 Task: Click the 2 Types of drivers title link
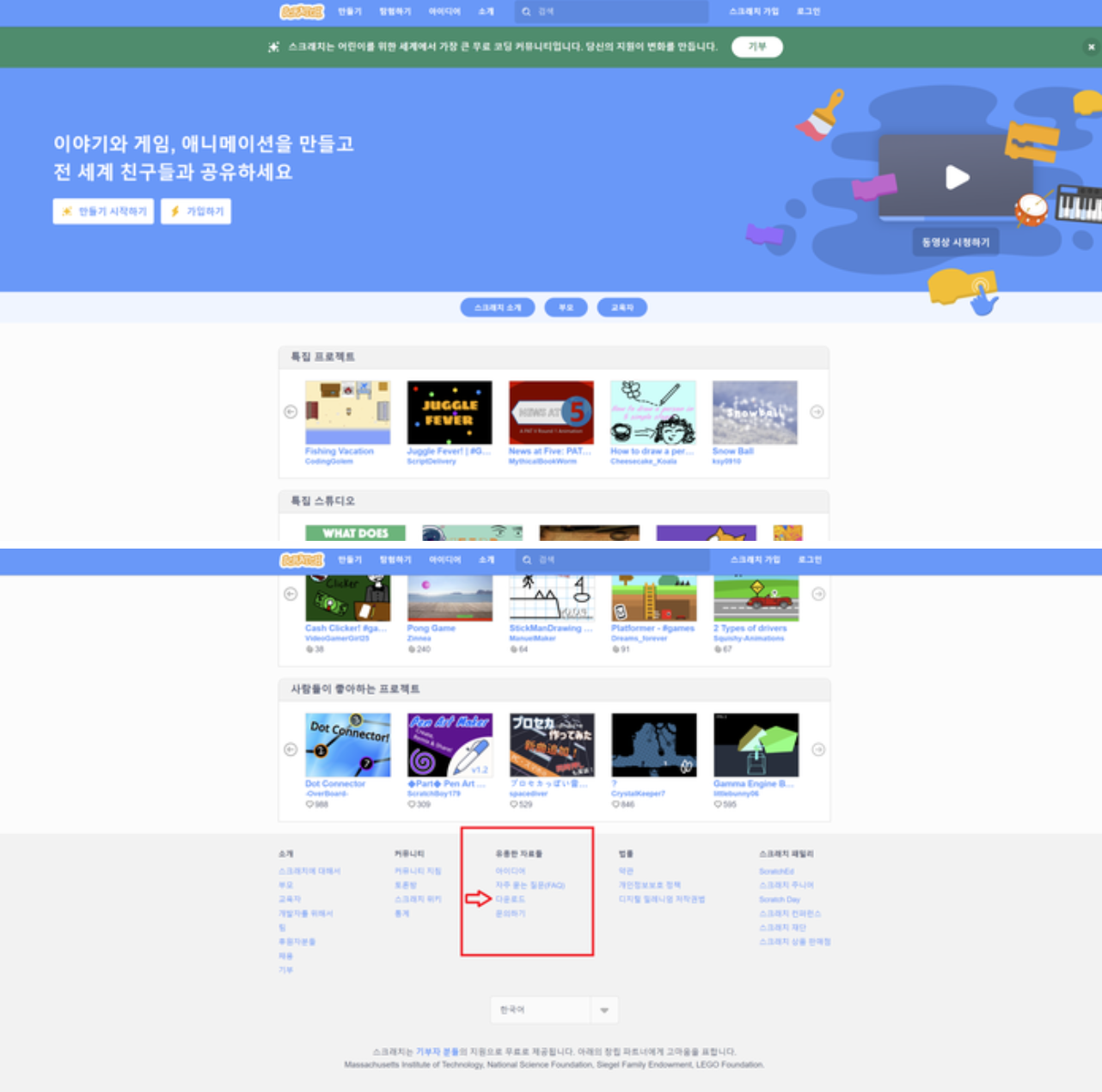750,629
